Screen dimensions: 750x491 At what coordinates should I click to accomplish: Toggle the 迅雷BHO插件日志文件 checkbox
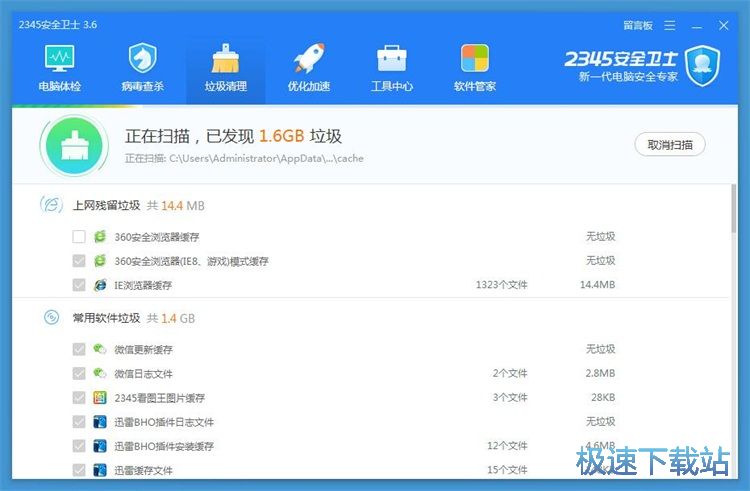click(79, 422)
